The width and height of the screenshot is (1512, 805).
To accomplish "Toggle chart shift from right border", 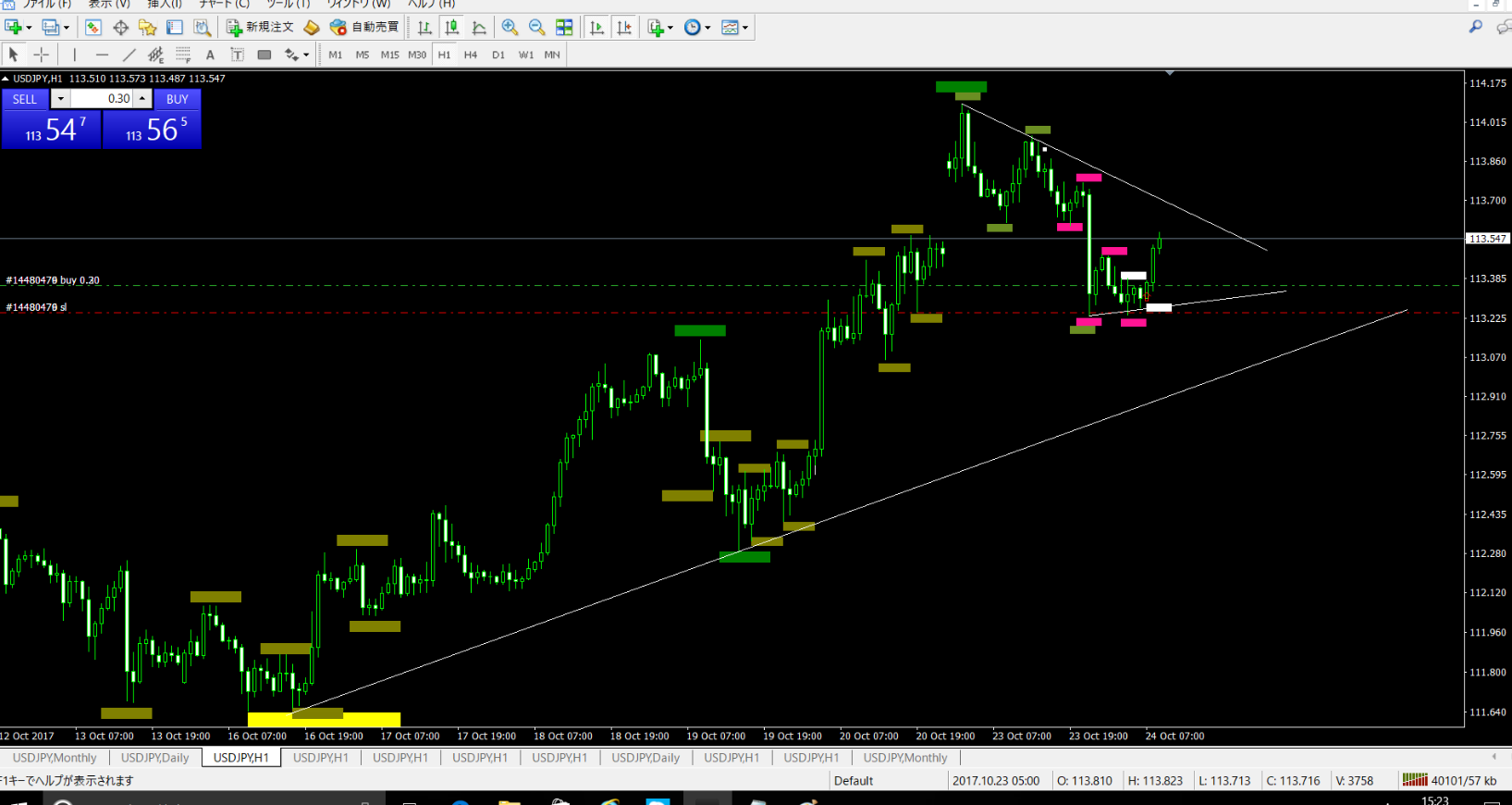I will [x=624, y=28].
